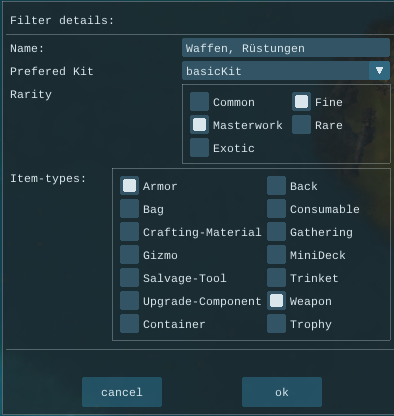Check the Crafting-Material checkbox
Screen dimensions: 394x416
coord(129,232)
